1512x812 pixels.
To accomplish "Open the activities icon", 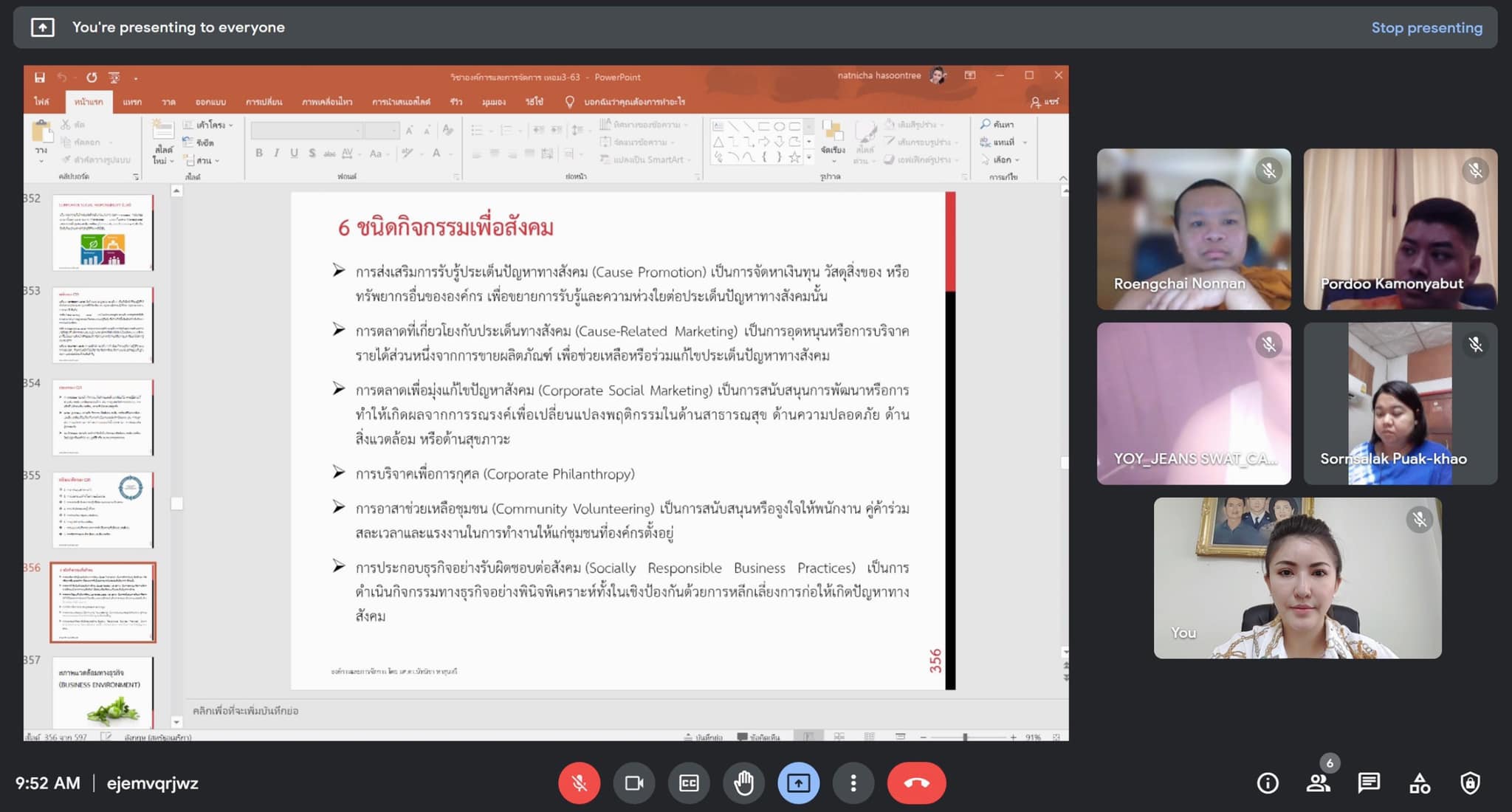I will click(1419, 783).
